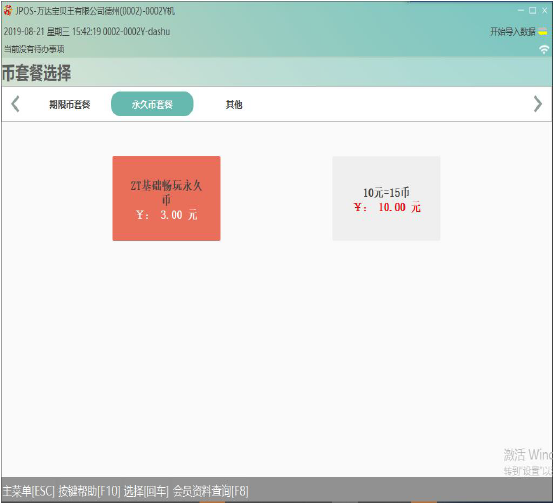Minimize the JPOS window
Viewport: 554px width, 503px height.
[x=521, y=11]
